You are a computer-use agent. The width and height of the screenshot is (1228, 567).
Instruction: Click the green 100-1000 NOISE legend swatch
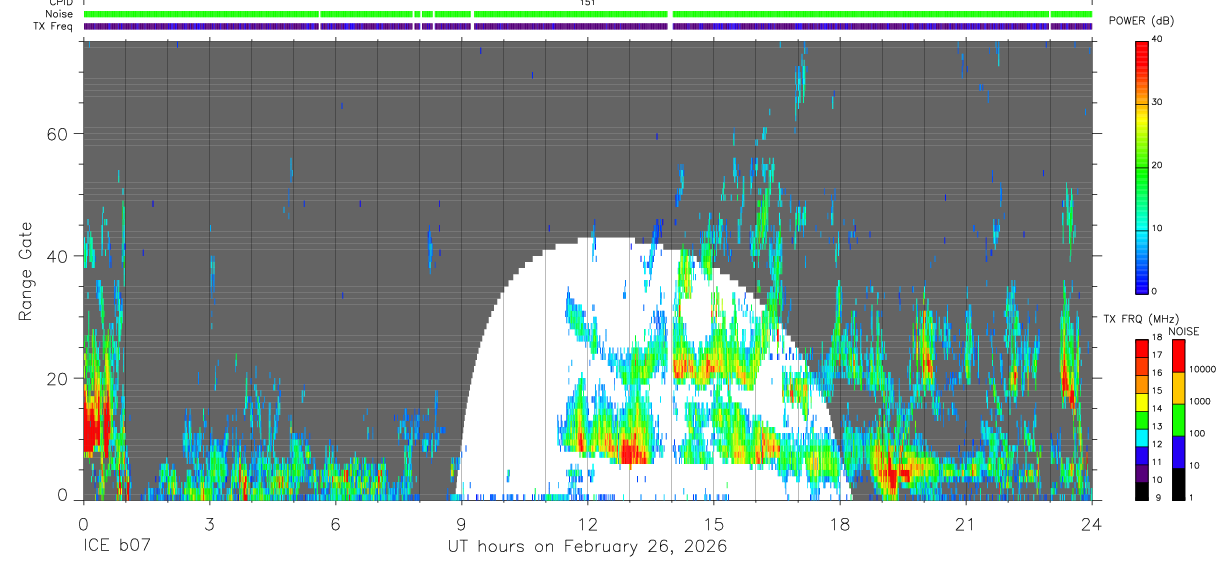(x=1178, y=419)
